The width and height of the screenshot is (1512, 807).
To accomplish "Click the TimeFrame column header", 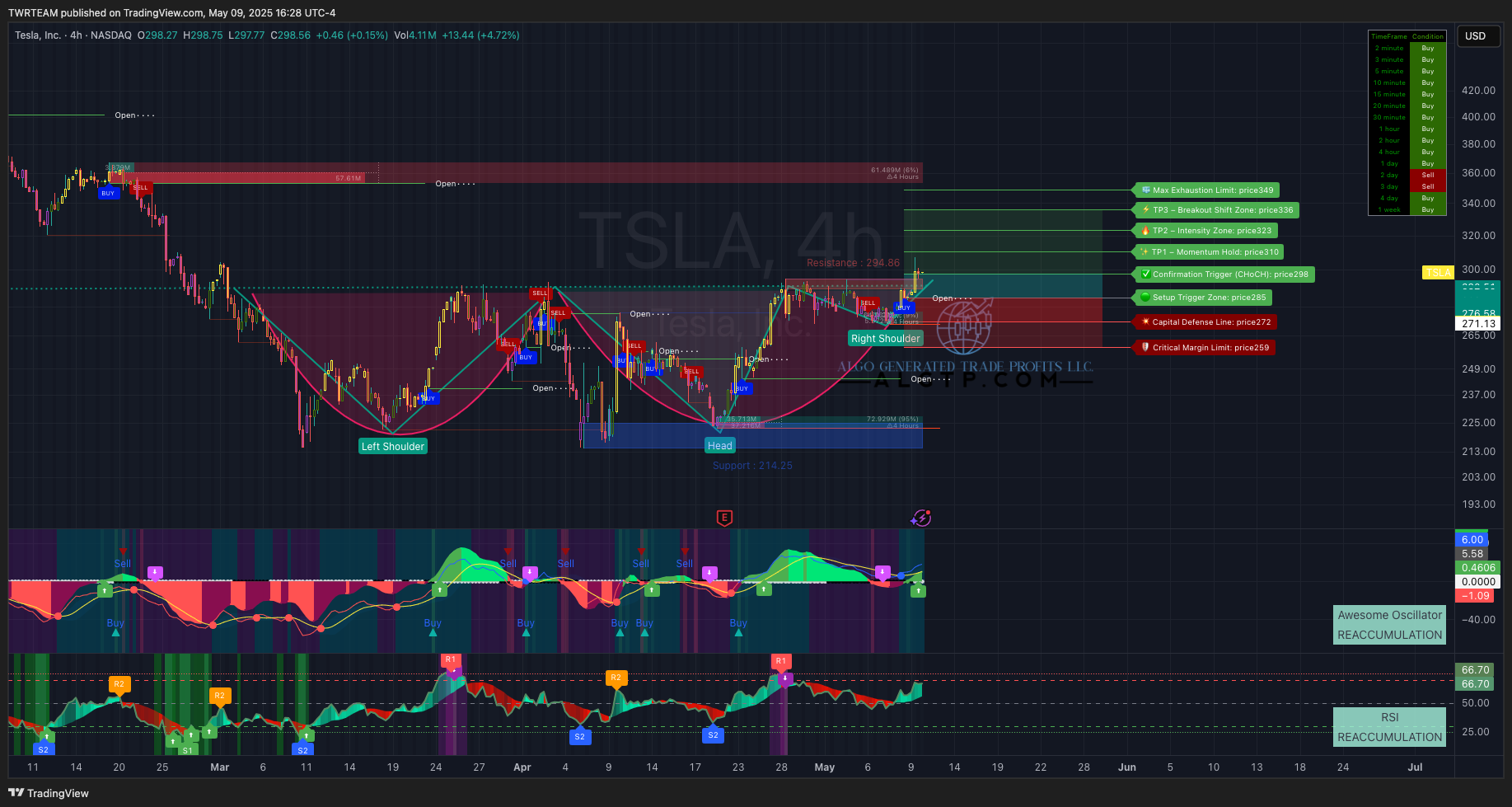I will [x=1389, y=36].
